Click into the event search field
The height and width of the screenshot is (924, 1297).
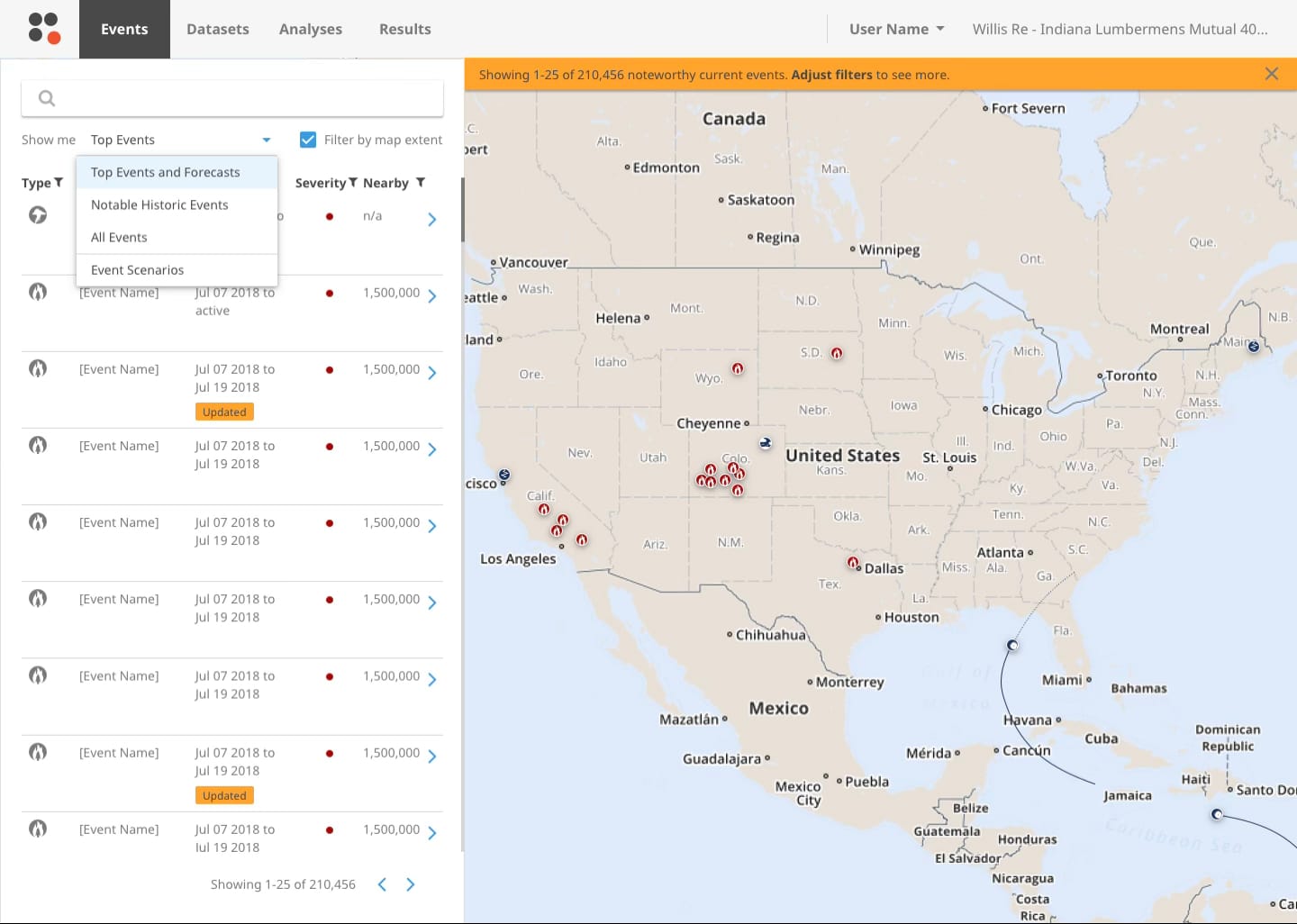[x=243, y=98]
